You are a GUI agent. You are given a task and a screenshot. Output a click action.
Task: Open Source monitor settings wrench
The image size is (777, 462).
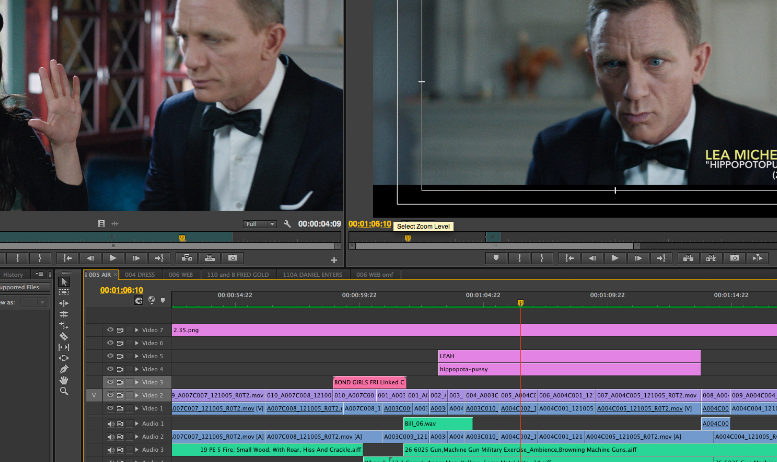[x=287, y=224]
